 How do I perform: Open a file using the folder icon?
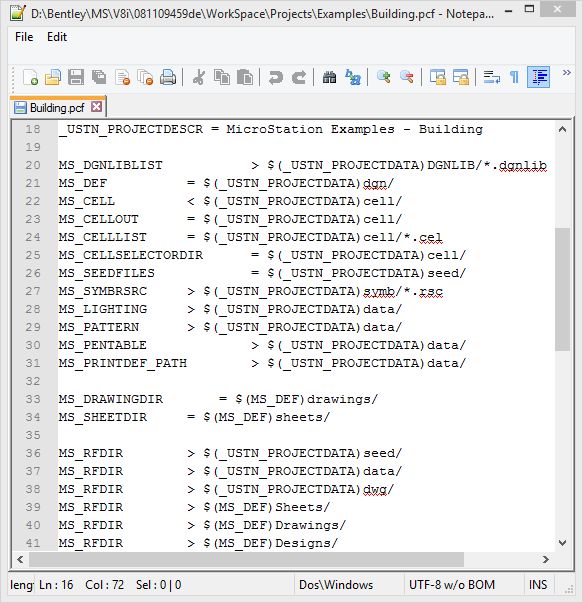pos(53,77)
